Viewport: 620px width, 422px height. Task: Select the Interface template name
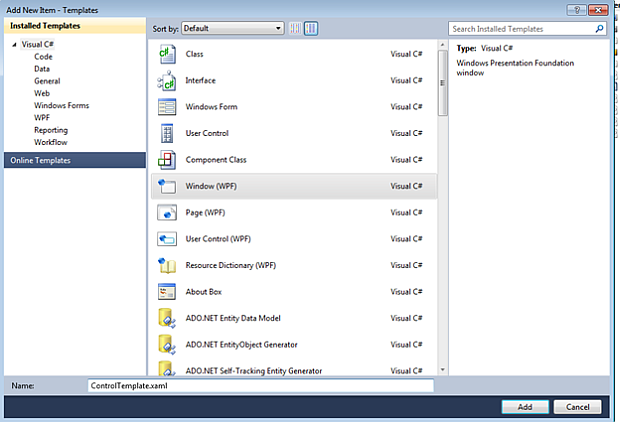pos(200,81)
